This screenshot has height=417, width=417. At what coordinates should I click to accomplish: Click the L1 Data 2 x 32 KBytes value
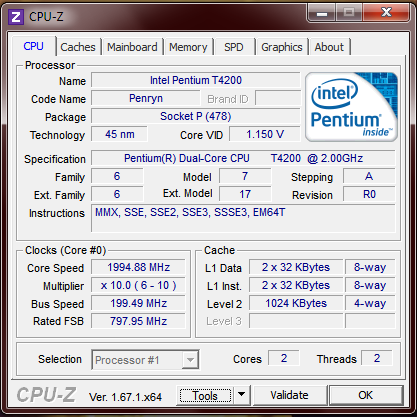click(x=296, y=267)
